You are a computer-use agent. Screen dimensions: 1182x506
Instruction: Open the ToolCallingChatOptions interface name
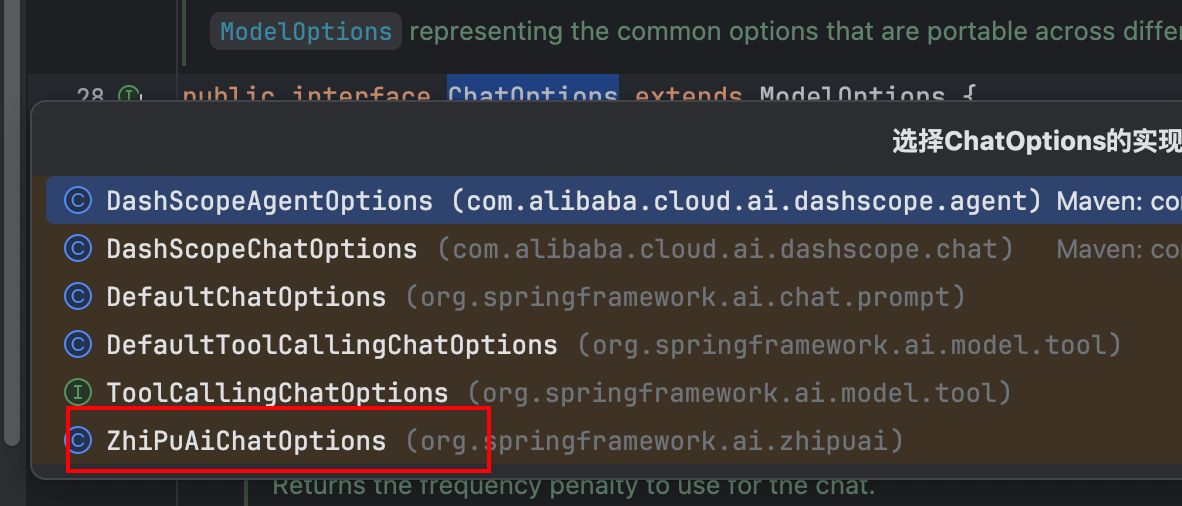coord(277,393)
